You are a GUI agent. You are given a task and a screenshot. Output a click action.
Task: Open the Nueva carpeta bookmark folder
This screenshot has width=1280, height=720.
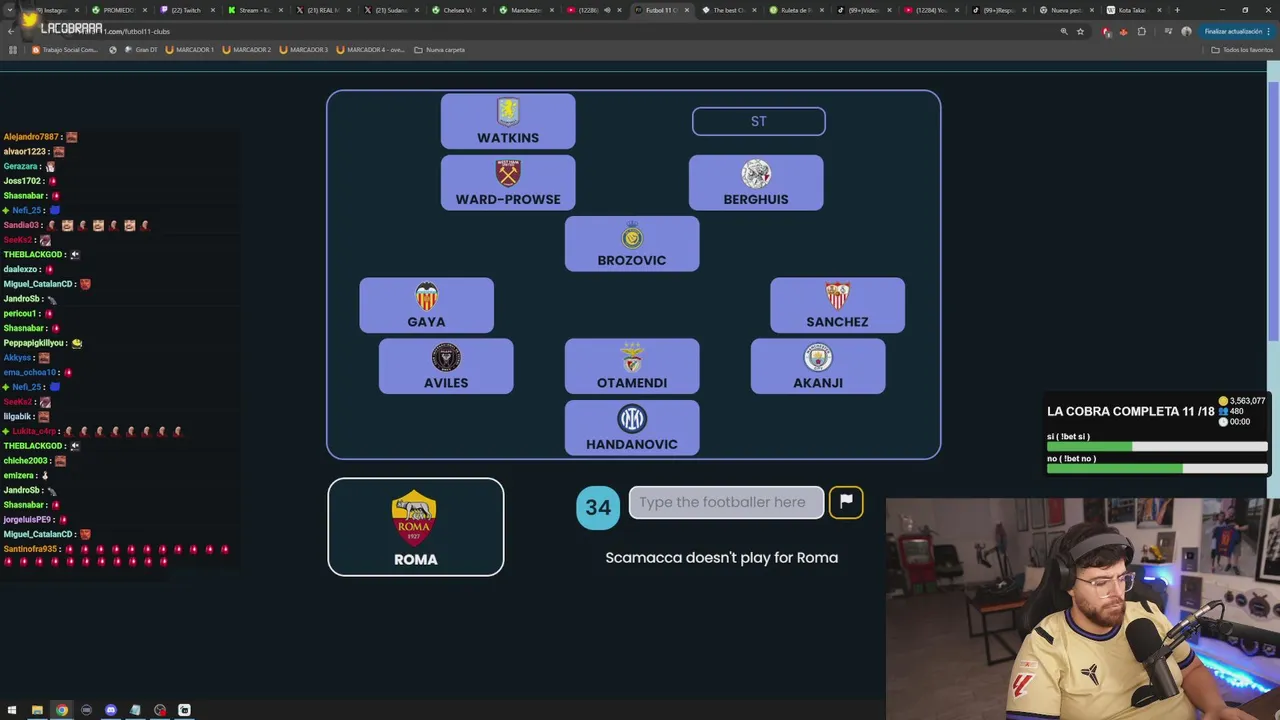[x=440, y=49]
